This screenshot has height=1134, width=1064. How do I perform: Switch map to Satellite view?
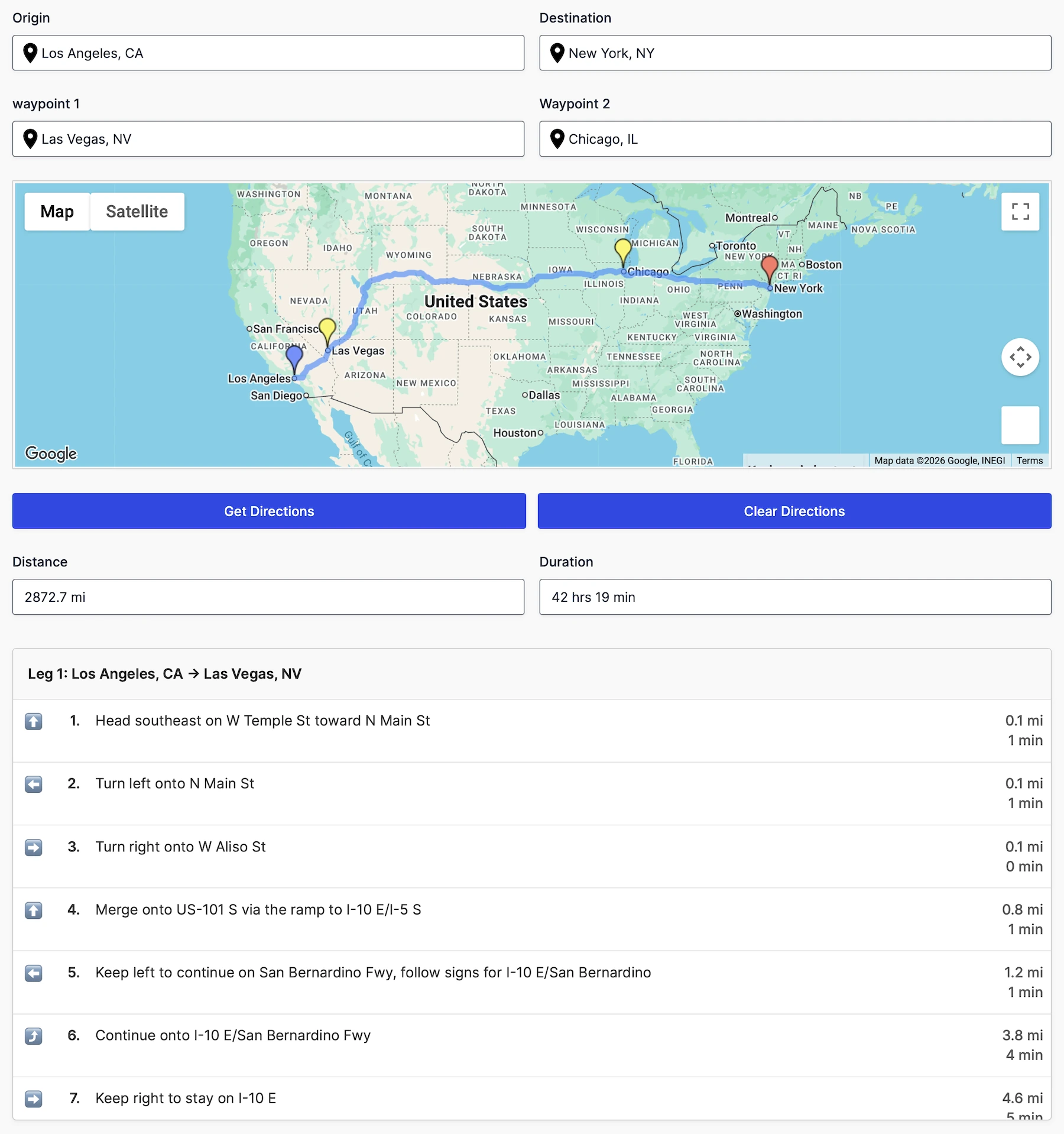[137, 212]
